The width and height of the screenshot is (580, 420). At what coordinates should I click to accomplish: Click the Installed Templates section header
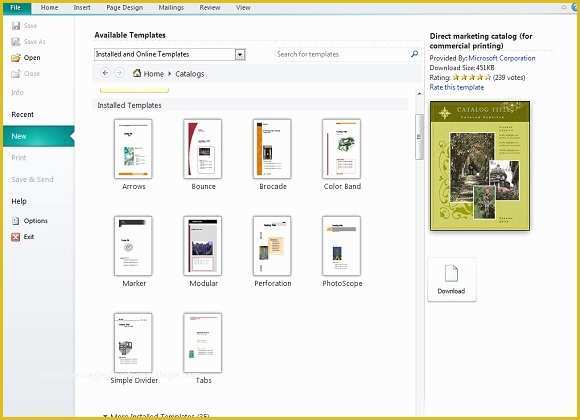pos(250,105)
